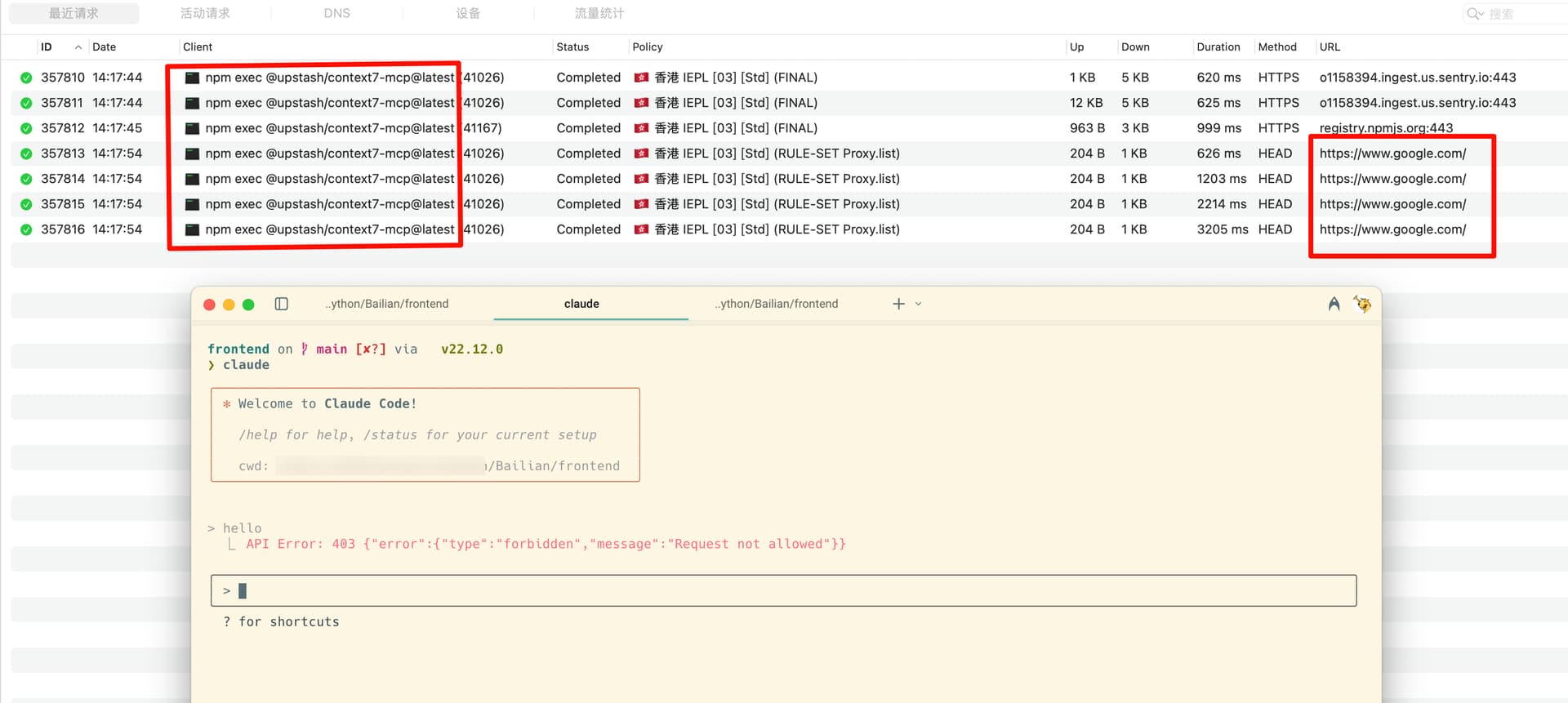The height and width of the screenshot is (703, 1568).
Task: Select the 12 KB upload cell
Action: pos(1086,103)
